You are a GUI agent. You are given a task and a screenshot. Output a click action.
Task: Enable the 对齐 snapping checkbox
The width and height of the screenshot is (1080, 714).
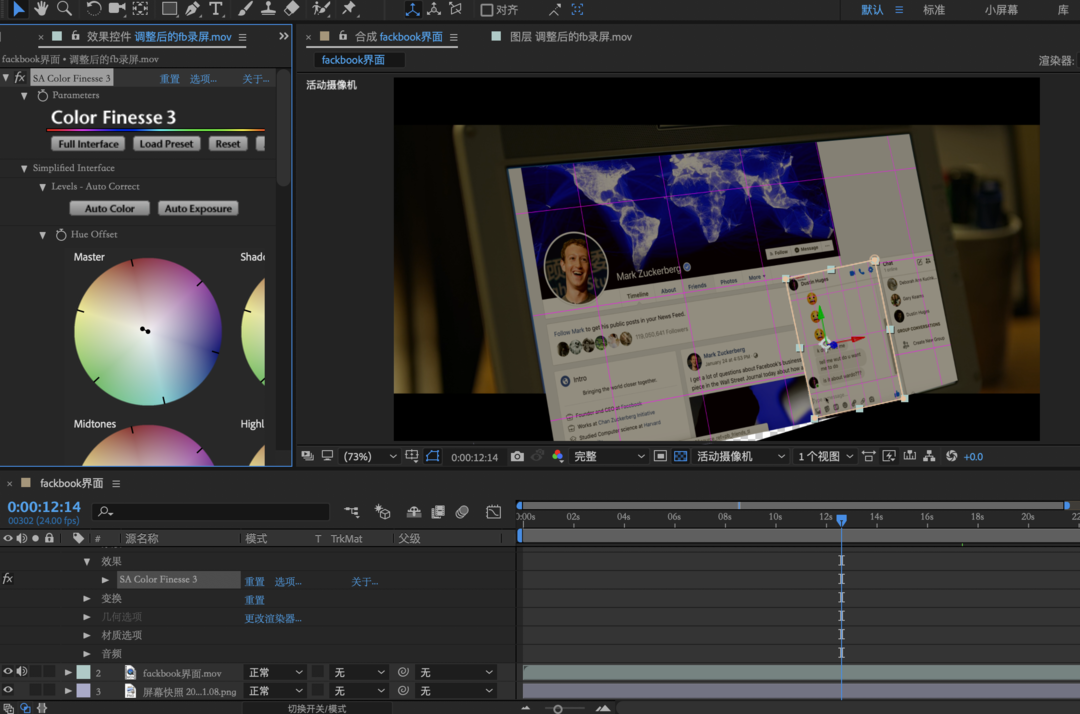(487, 10)
